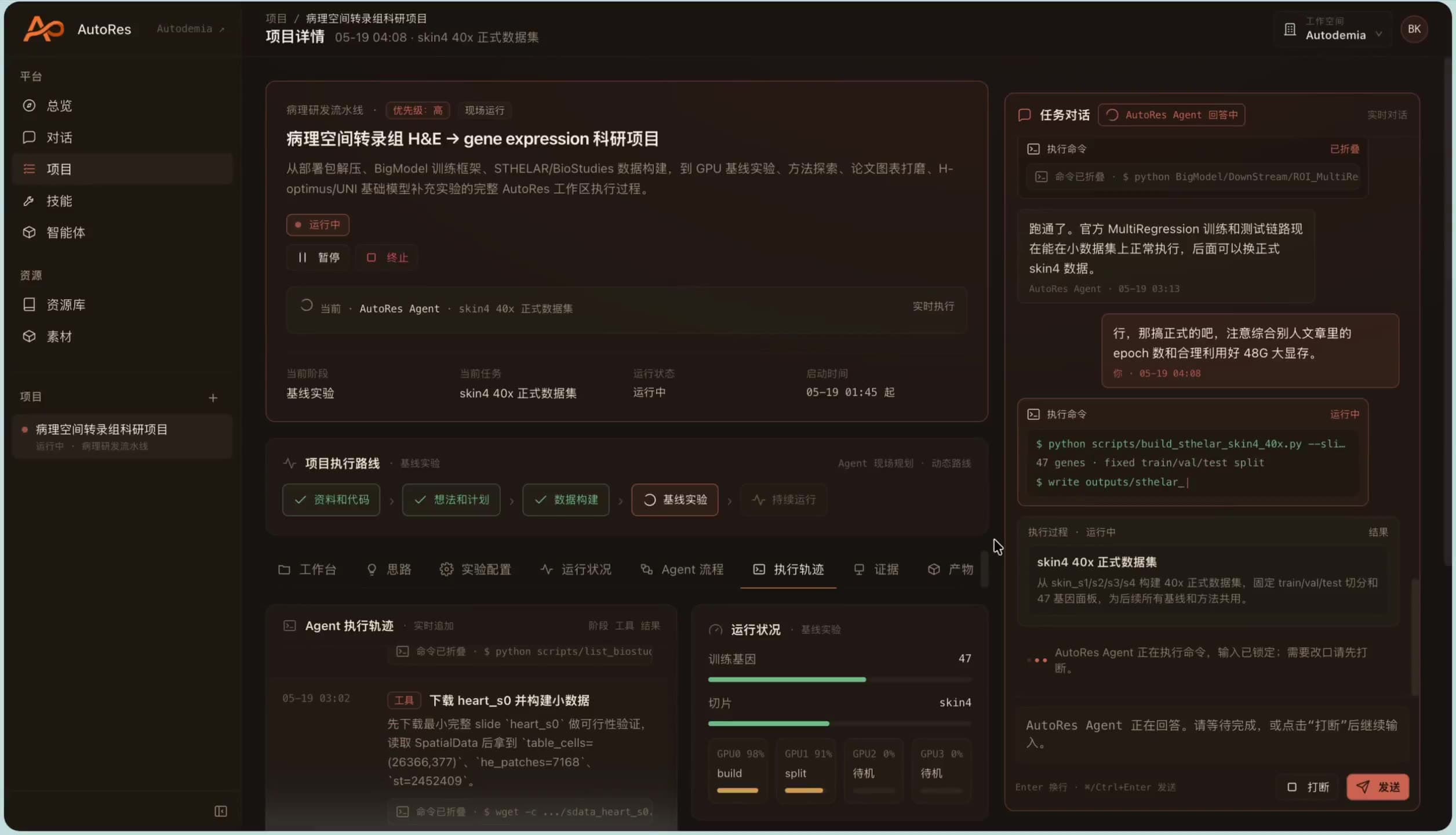Open 技能 skills page
Screen dimensions: 1456x835
click(x=122, y=201)
